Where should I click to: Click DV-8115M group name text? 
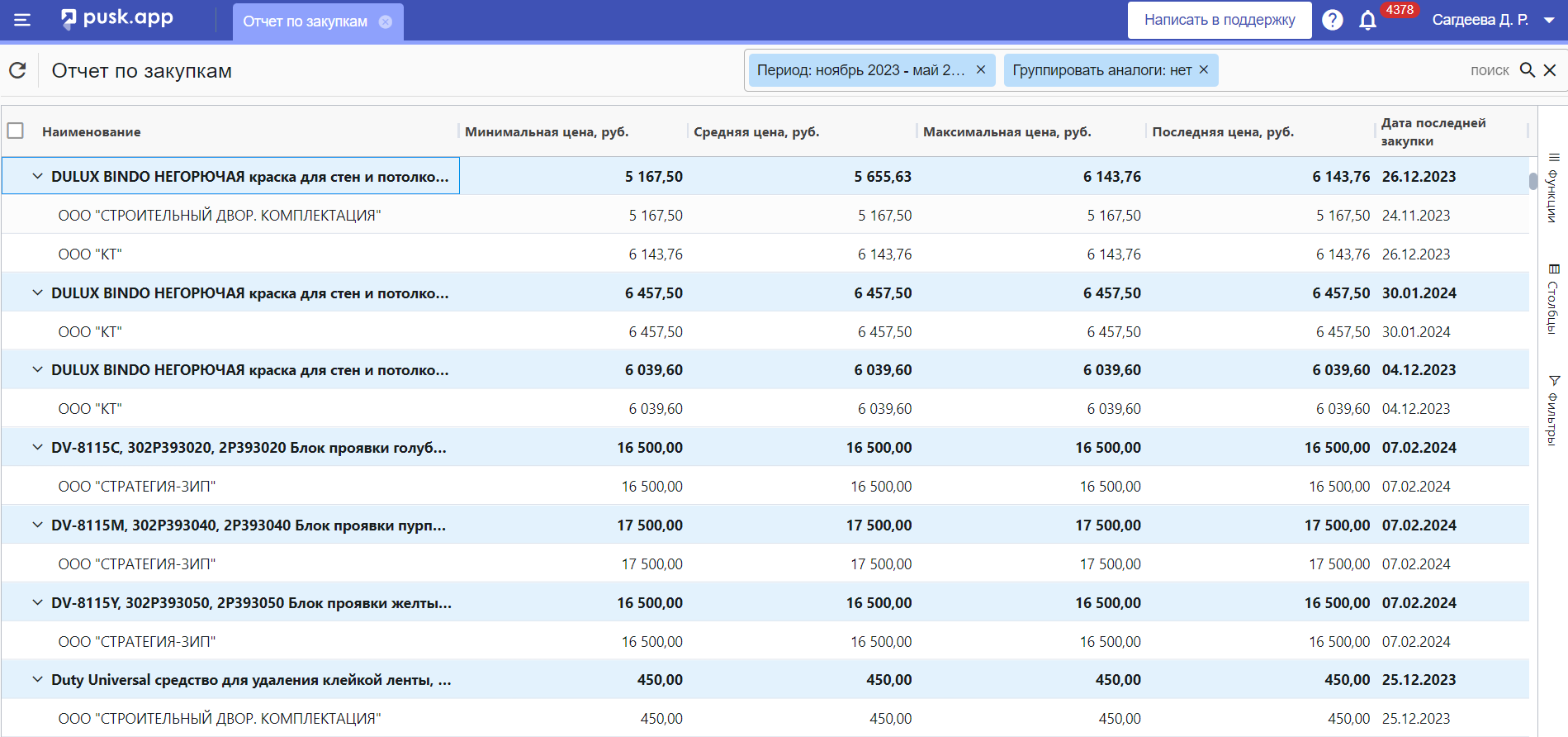(249, 525)
